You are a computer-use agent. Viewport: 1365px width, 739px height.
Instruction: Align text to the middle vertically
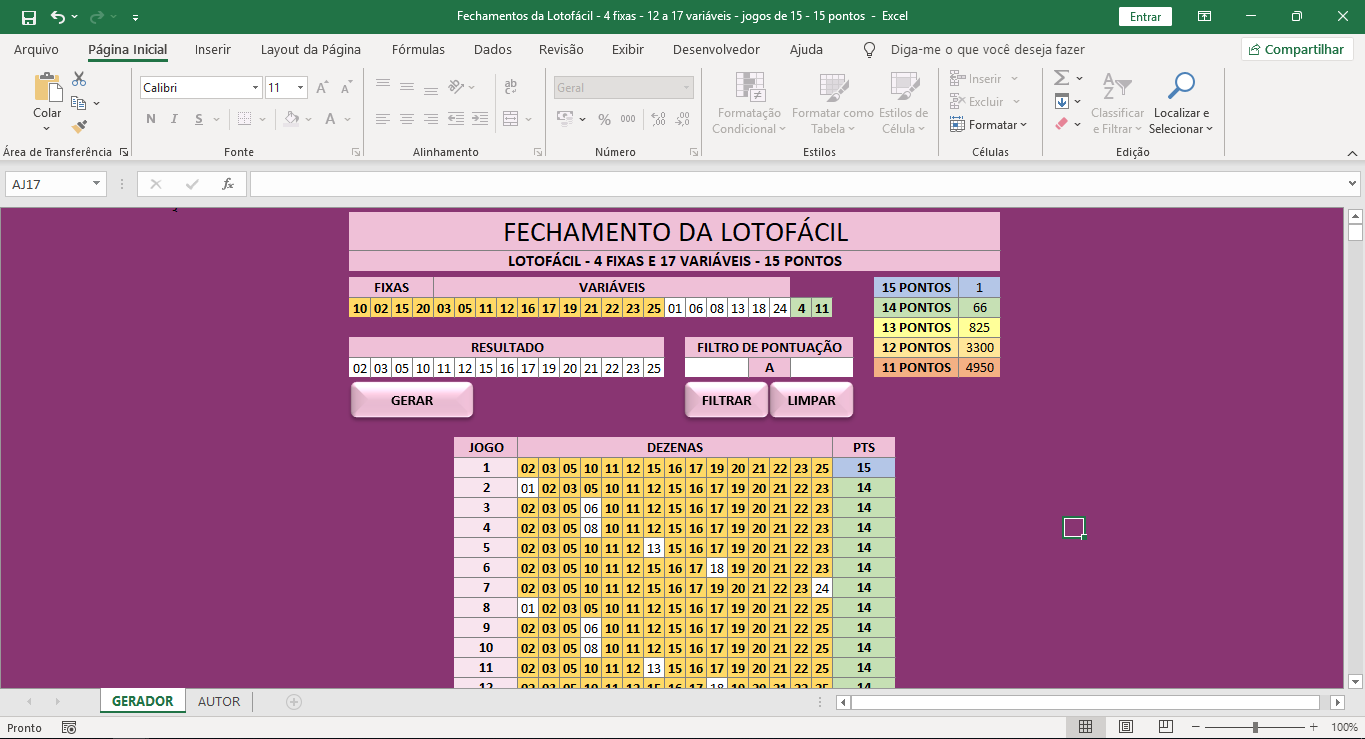(x=407, y=87)
